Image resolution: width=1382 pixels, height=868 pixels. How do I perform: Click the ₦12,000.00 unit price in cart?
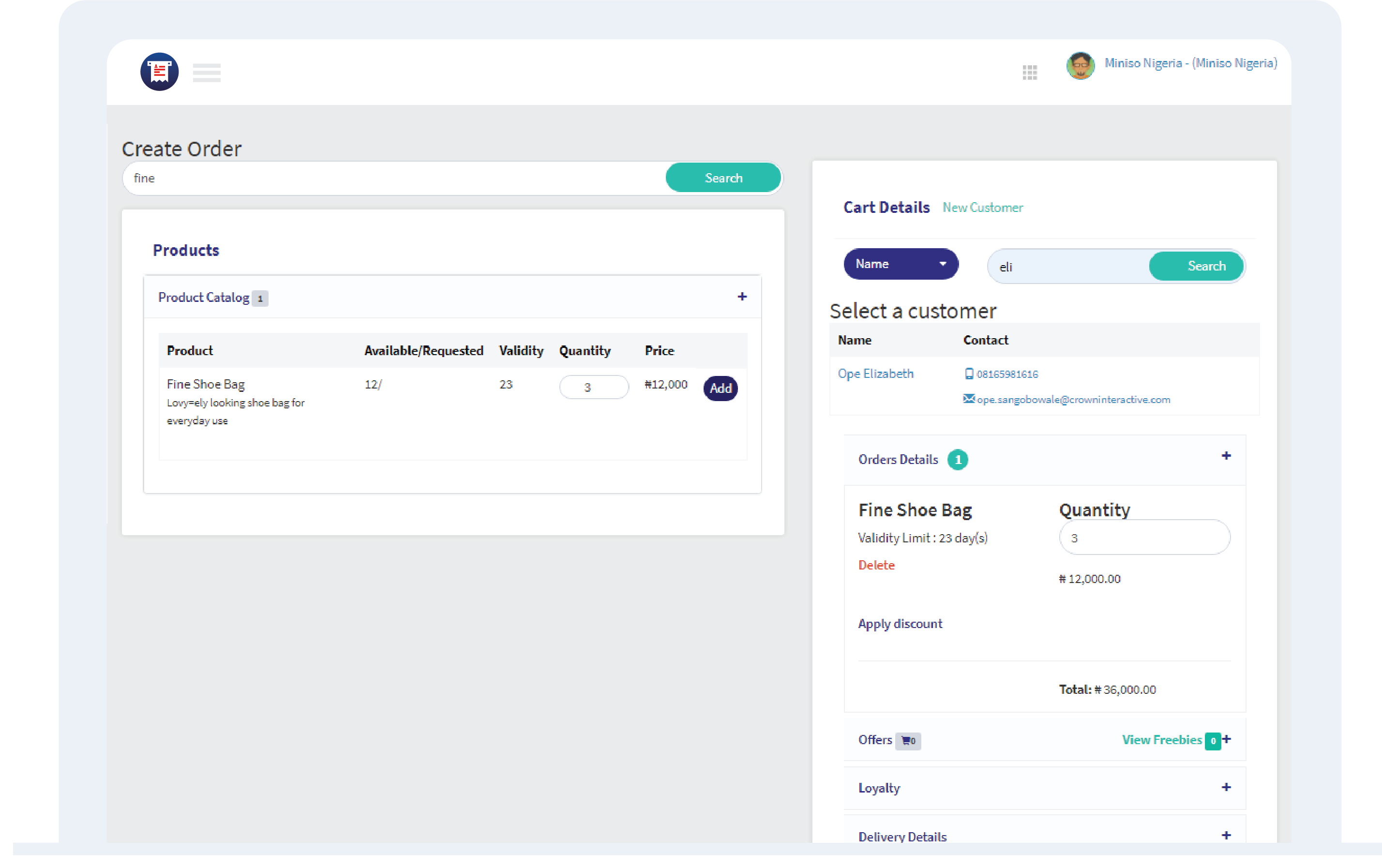click(1089, 579)
